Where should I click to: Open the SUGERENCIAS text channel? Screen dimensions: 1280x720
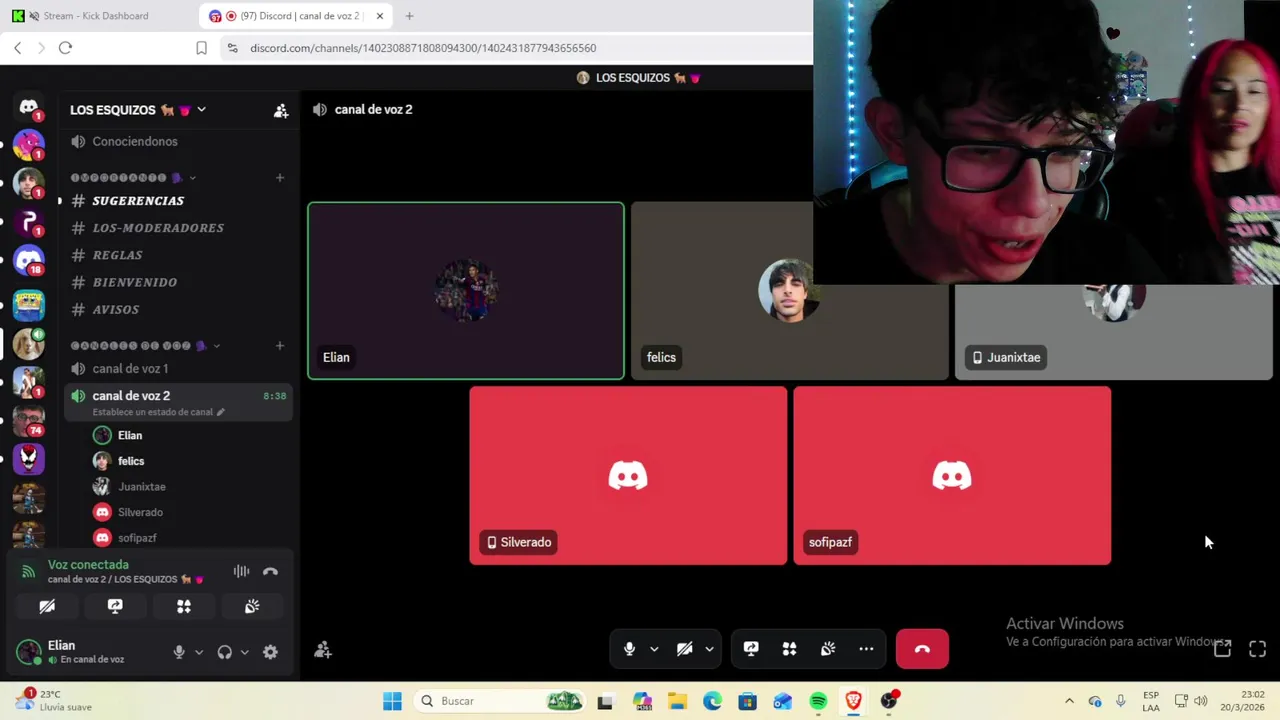pos(138,201)
